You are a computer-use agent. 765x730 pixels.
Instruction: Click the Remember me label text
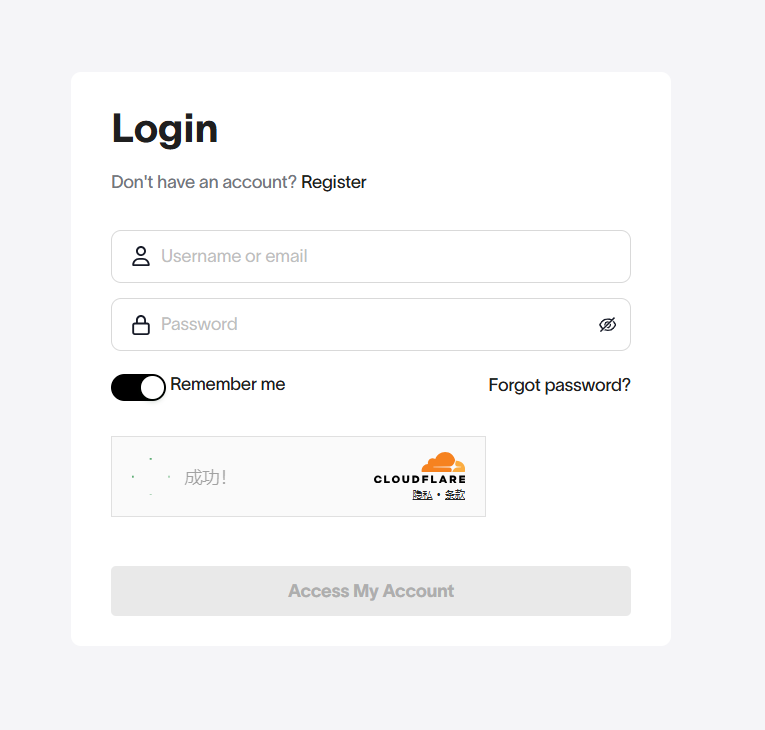(227, 384)
